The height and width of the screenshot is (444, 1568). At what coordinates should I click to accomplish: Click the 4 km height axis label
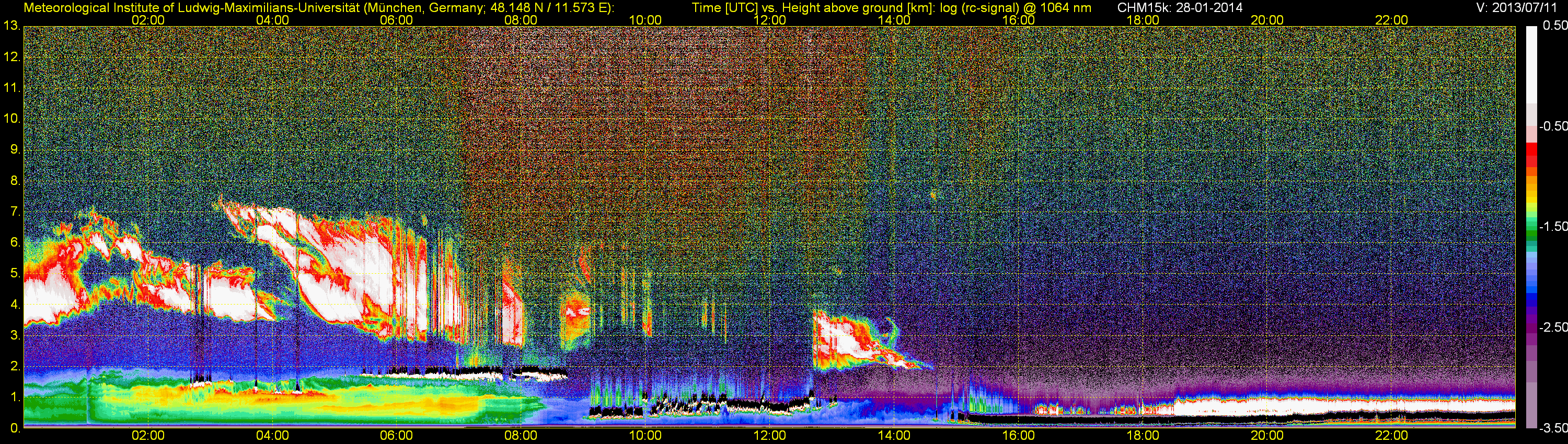(15, 305)
